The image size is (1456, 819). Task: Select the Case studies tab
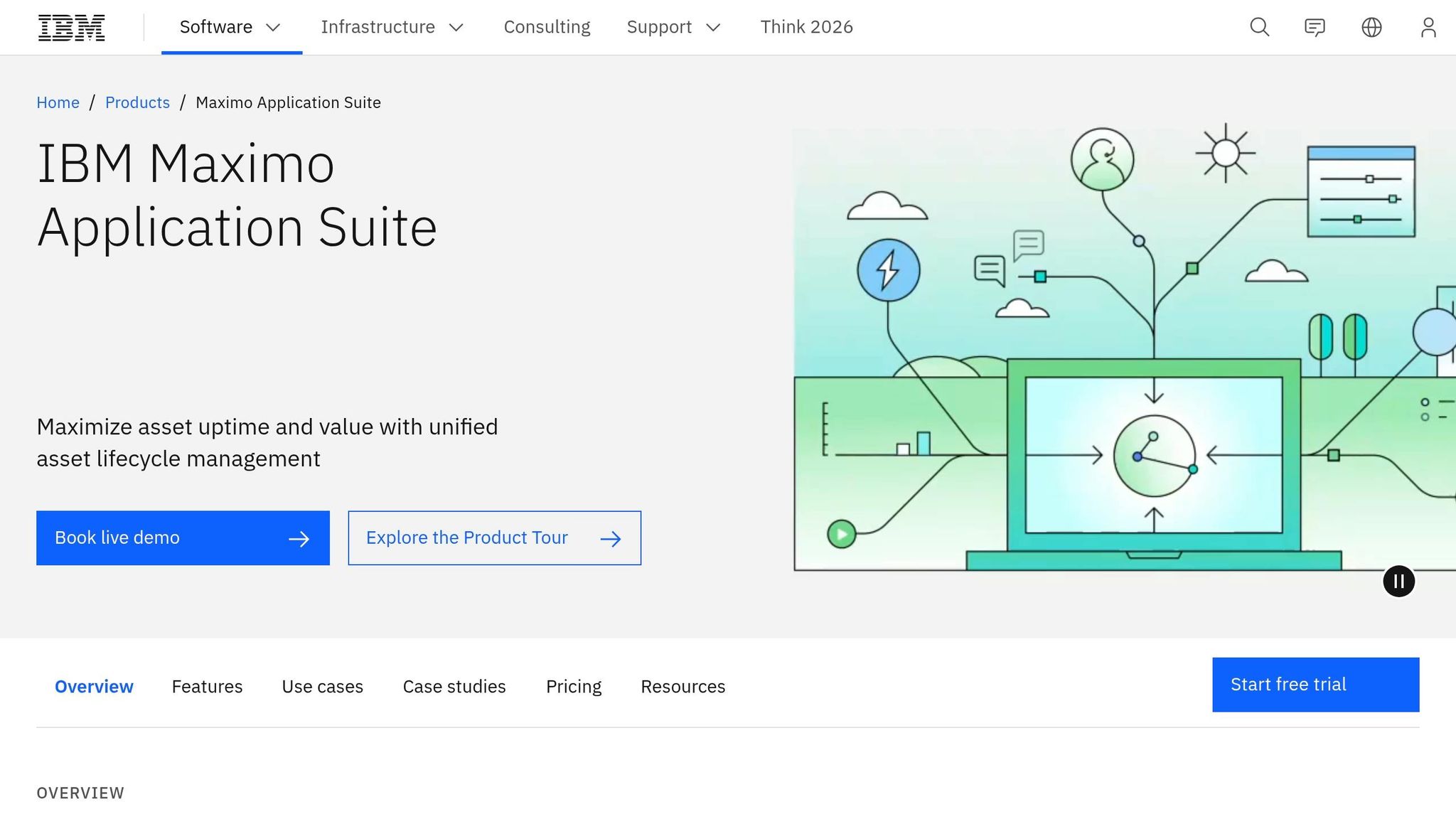[454, 686]
